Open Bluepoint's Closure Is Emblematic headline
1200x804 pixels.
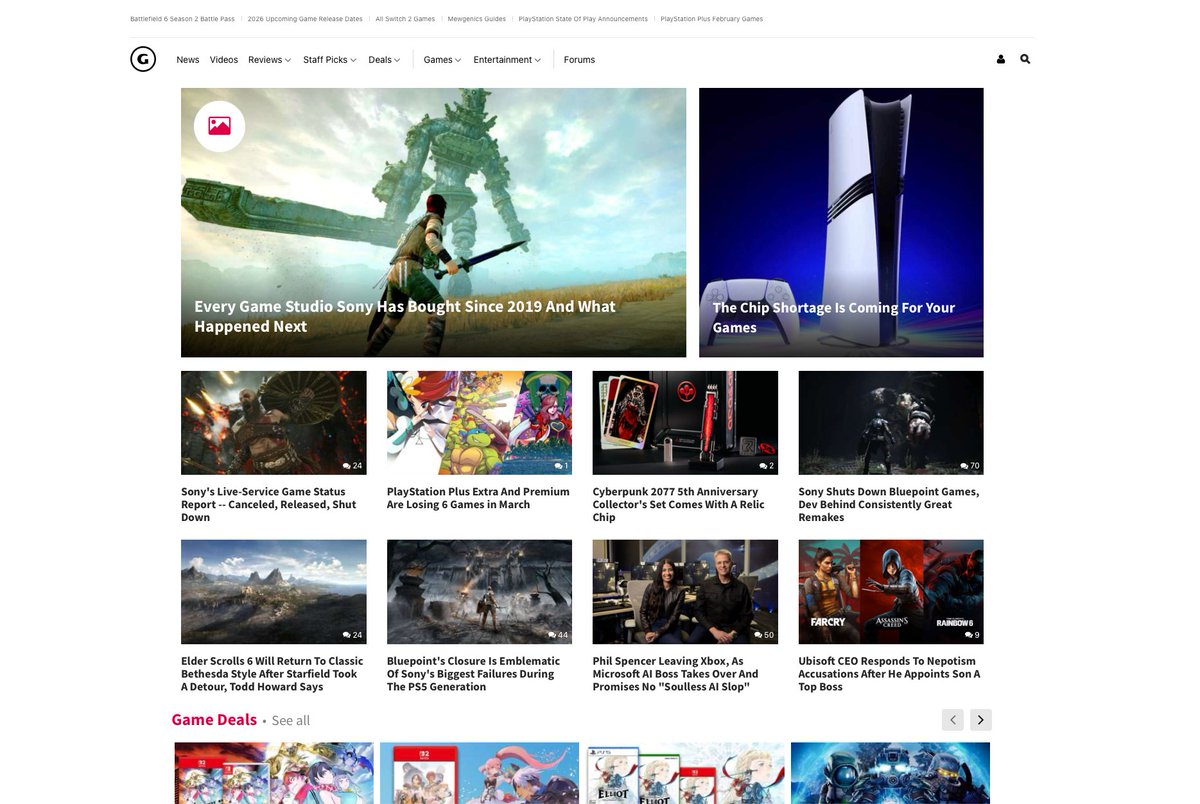click(474, 673)
